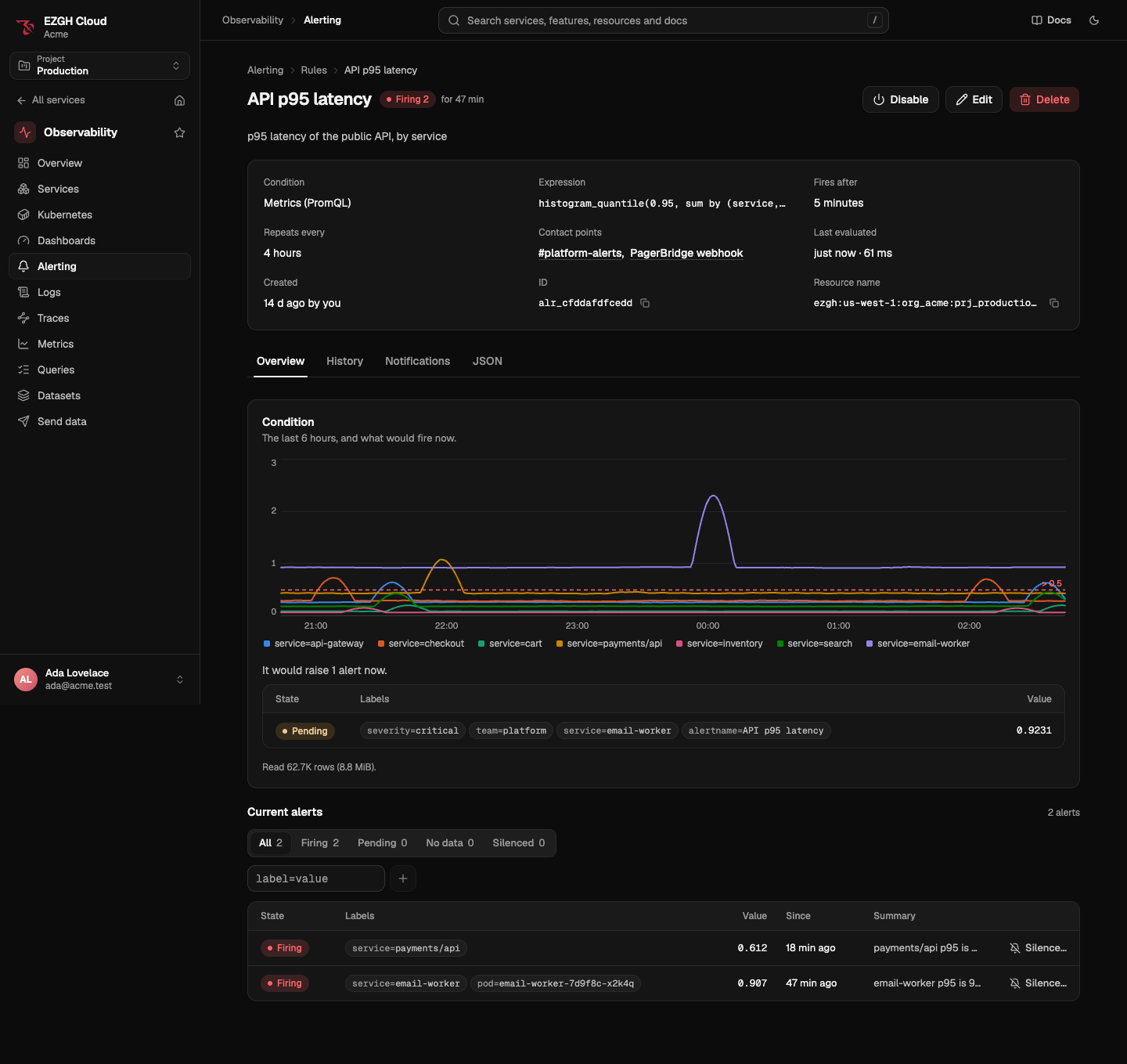1127x1064 pixels.
Task: Click the home icon beside All services
Action: pos(179,100)
